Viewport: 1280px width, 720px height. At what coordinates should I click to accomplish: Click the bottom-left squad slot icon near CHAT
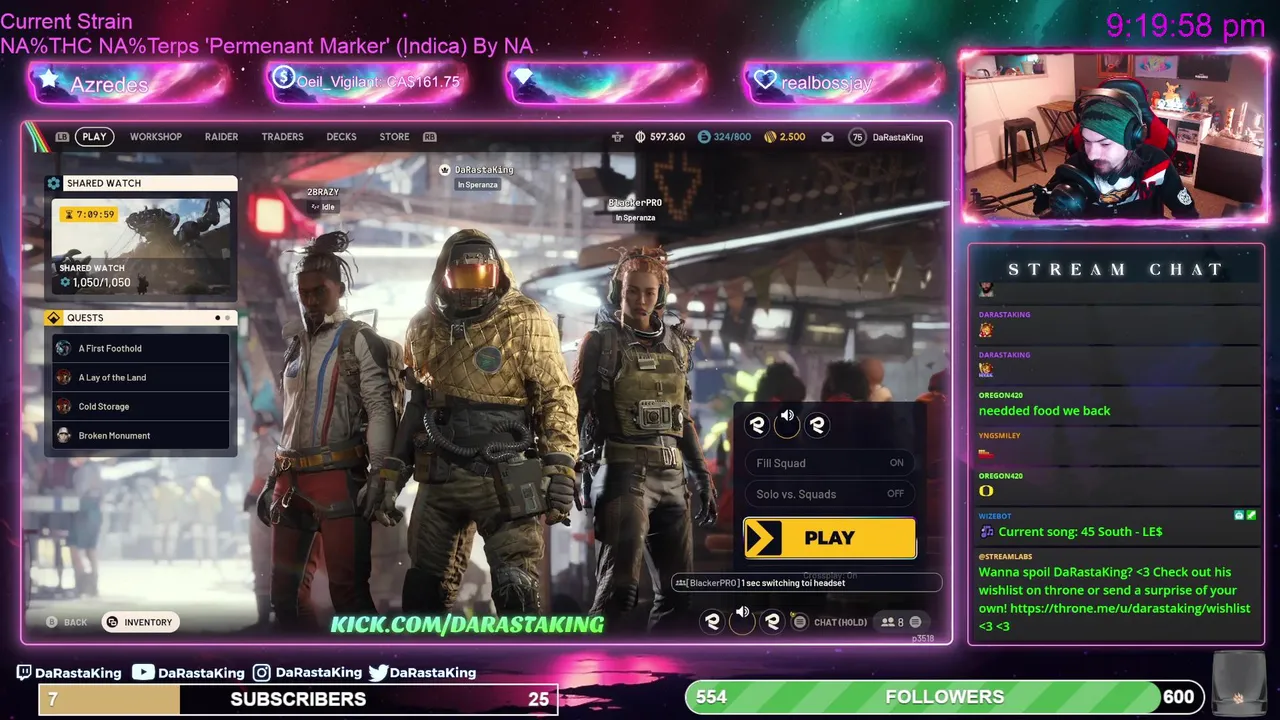[712, 621]
